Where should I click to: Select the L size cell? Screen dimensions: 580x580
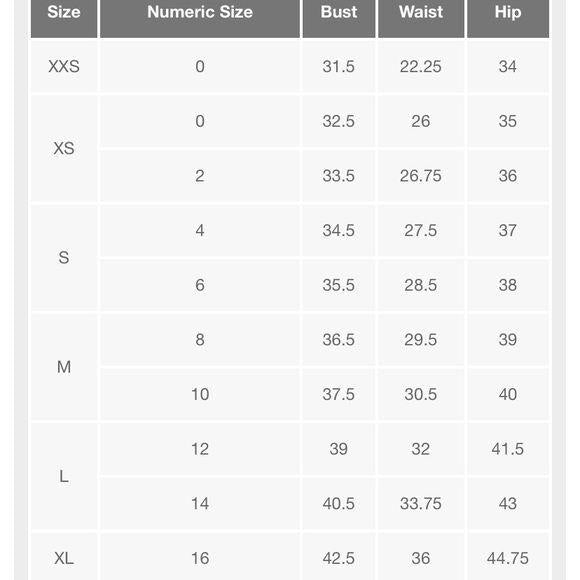(x=64, y=476)
